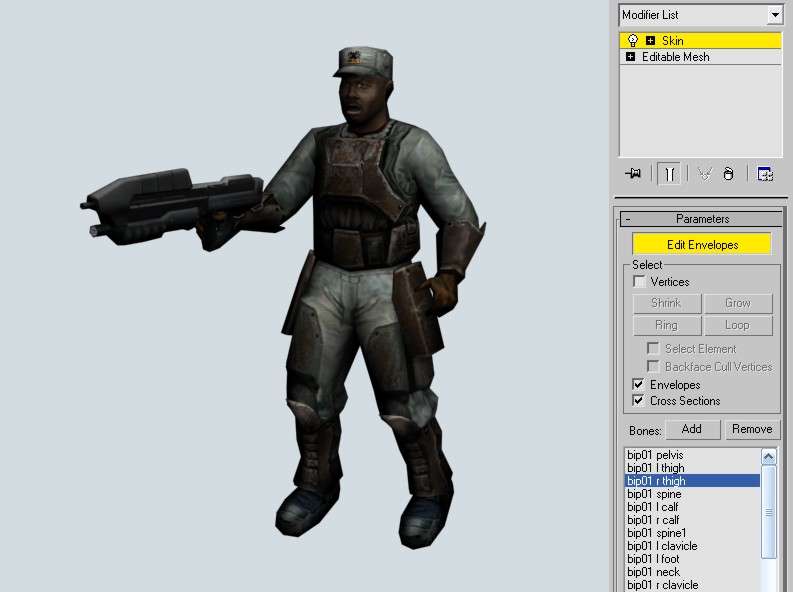Select bip01 spine1 bone
Image resolution: width=793 pixels, height=592 pixels.
(656, 533)
